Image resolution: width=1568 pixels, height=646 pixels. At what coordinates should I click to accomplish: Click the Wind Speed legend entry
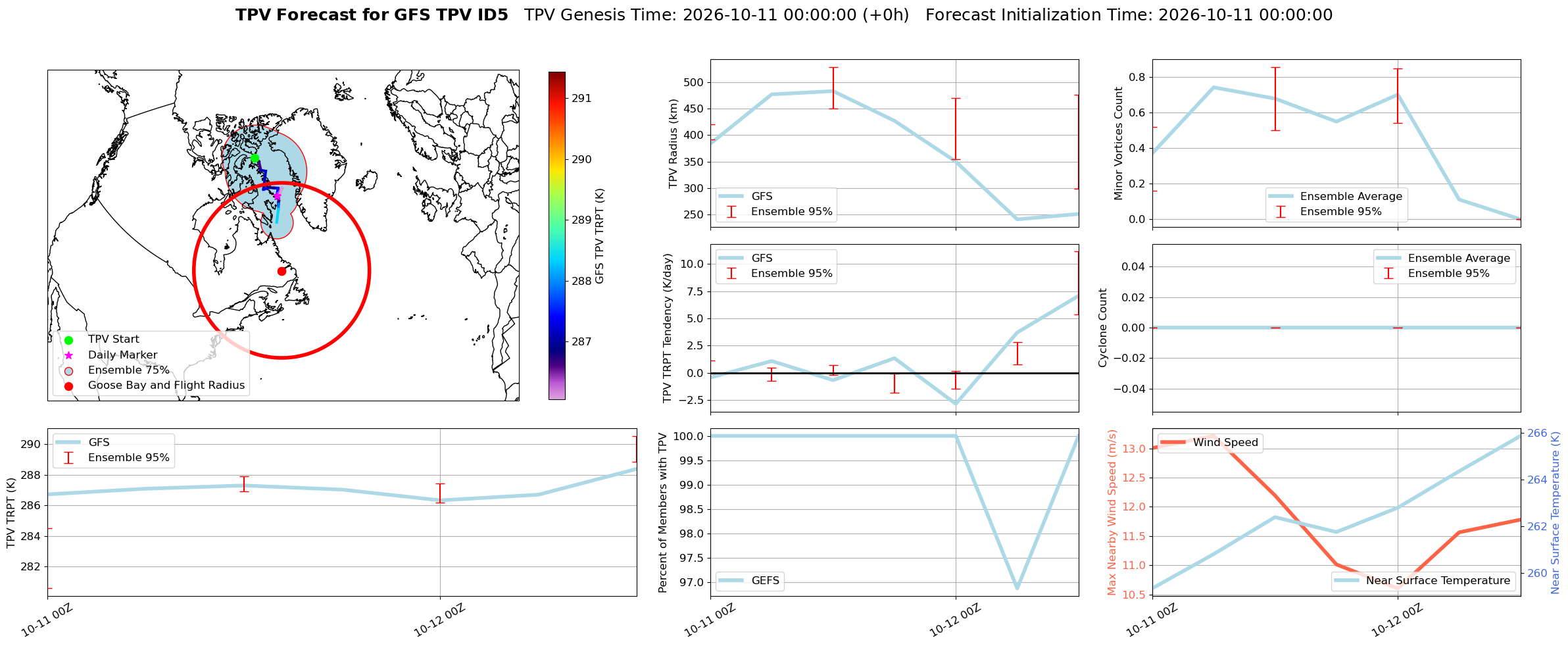pos(1209,443)
